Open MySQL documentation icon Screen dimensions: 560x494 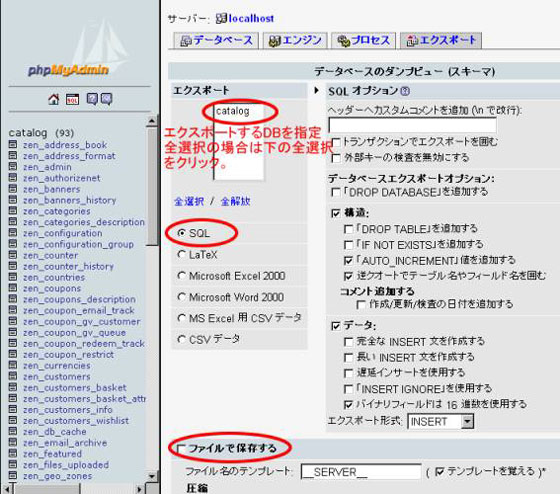[x=106, y=99]
